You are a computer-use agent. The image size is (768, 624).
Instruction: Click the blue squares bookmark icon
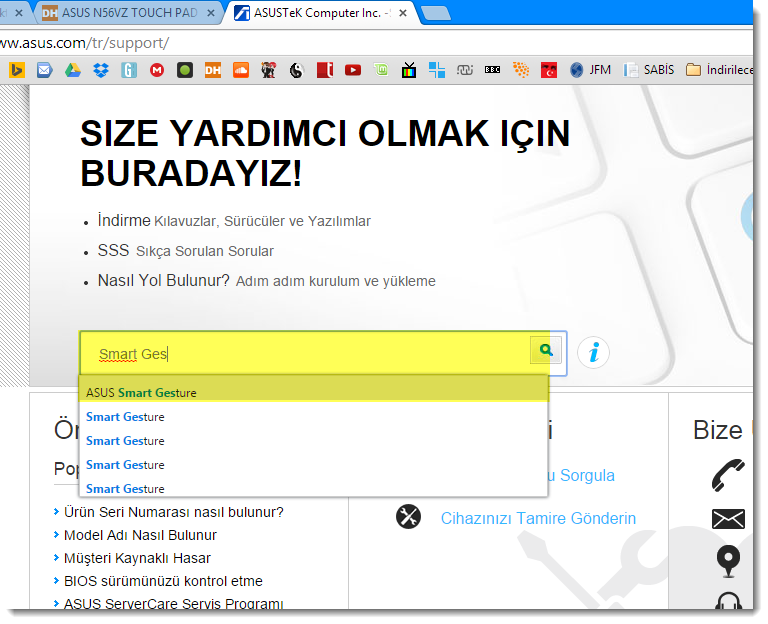tap(436, 71)
